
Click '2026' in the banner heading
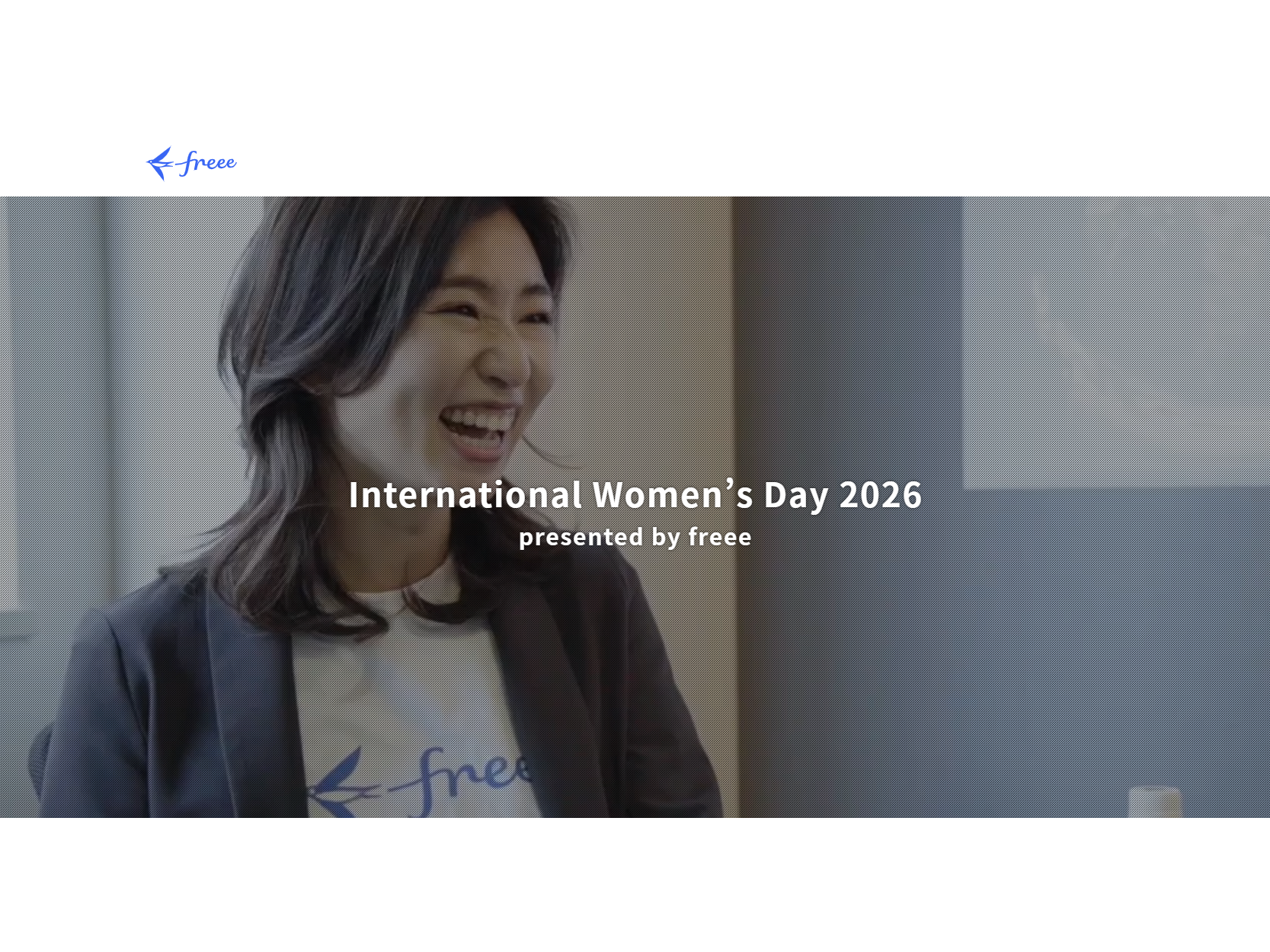coord(881,495)
